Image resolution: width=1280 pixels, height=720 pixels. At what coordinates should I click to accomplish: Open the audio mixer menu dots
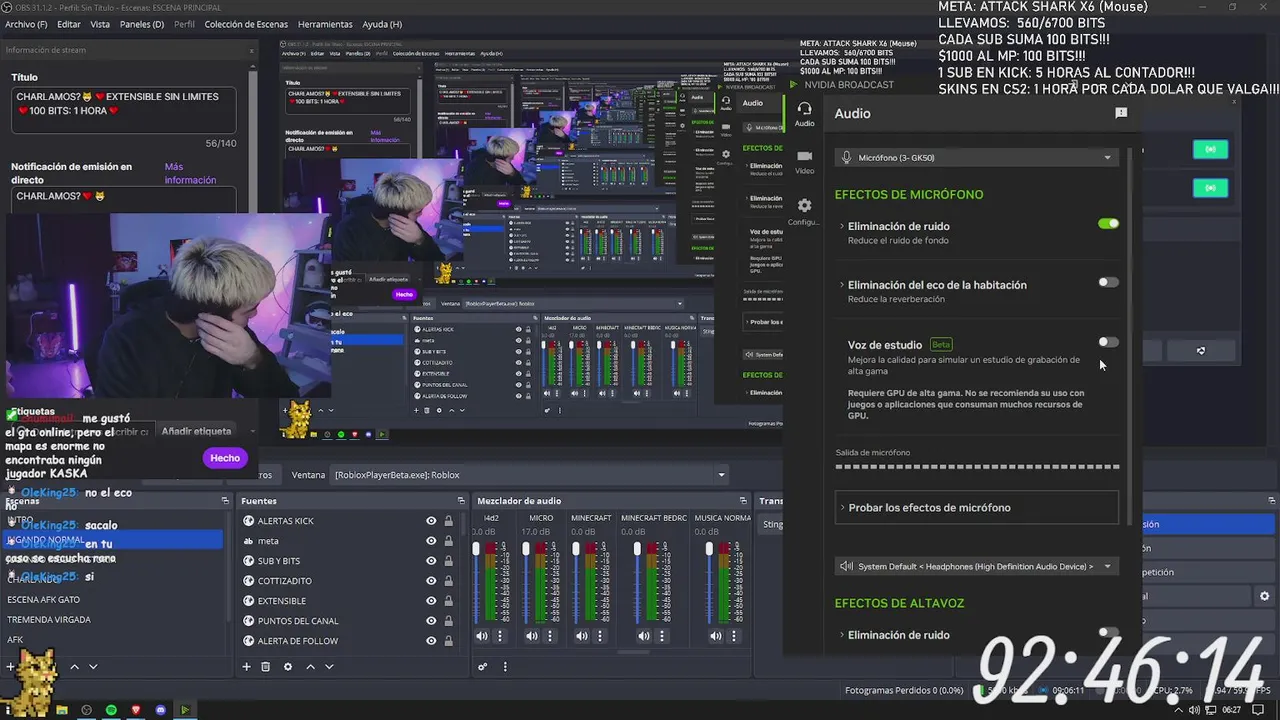point(505,667)
